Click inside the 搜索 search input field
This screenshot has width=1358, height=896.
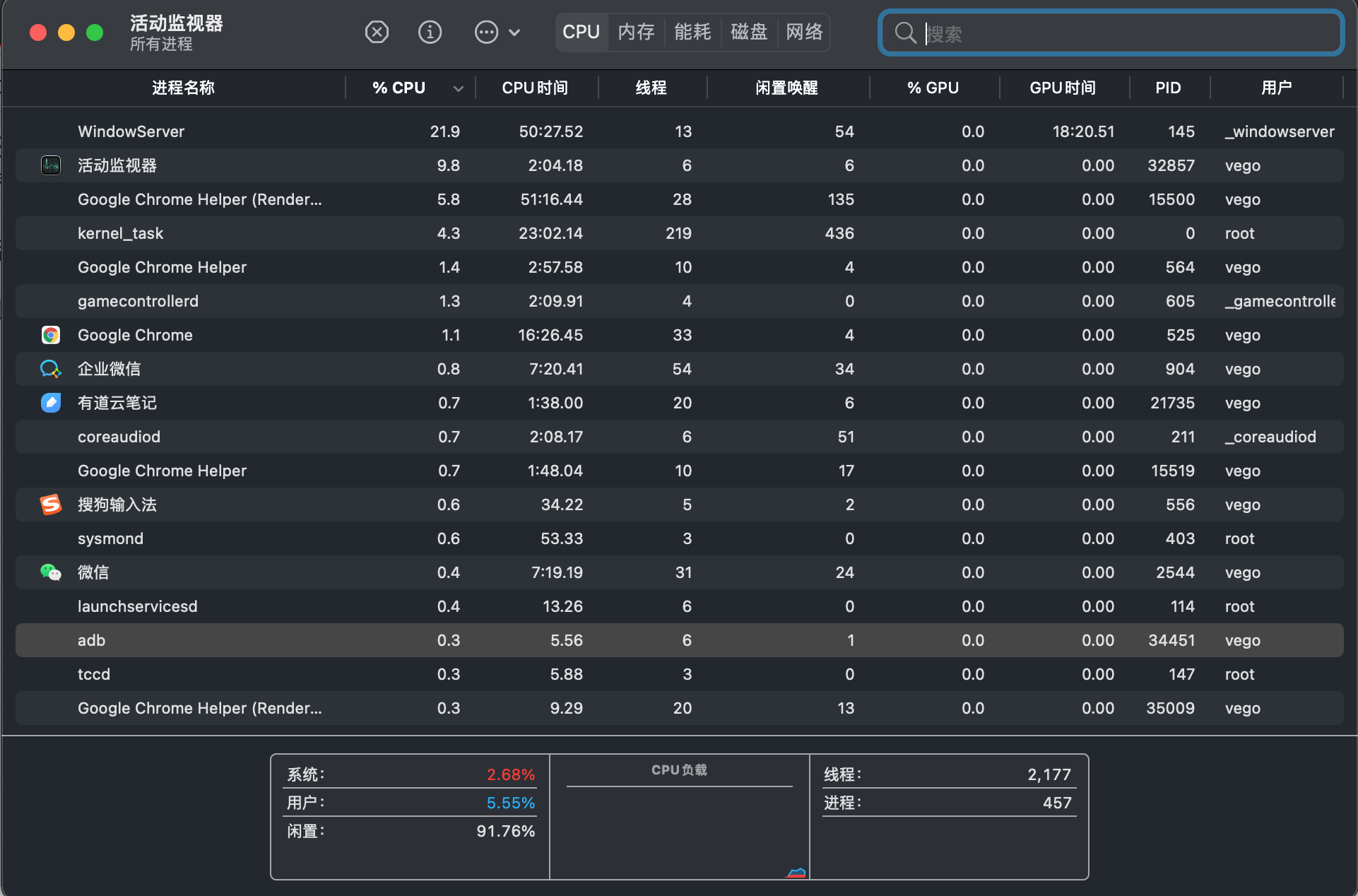(1109, 33)
